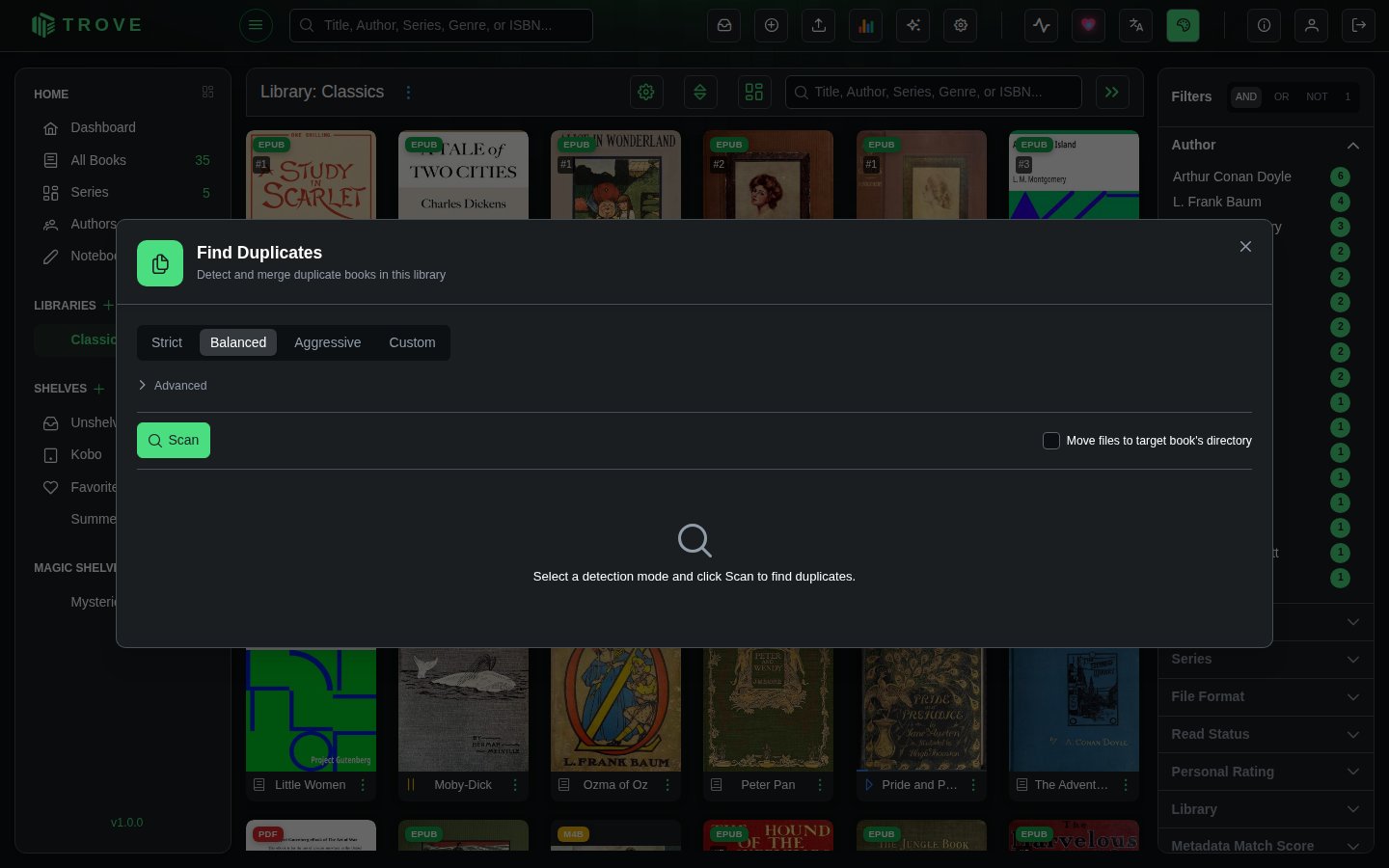Click the logout icon
The width and height of the screenshot is (1389, 868).
pos(1359,25)
